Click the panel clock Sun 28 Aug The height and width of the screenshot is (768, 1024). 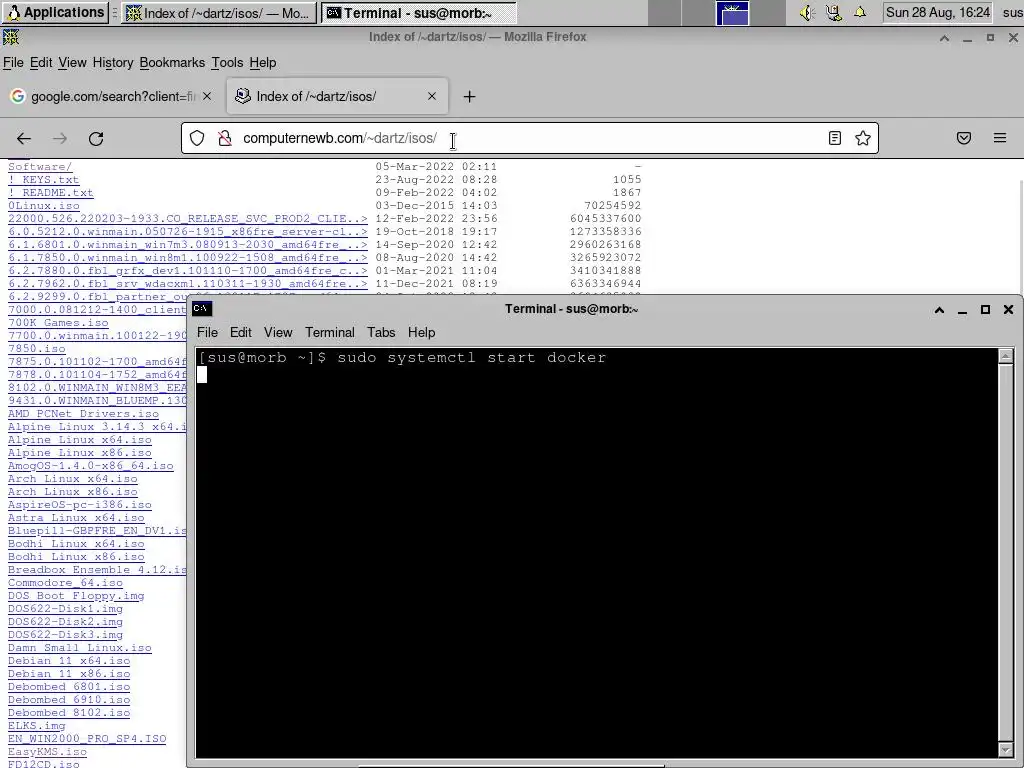(x=938, y=12)
